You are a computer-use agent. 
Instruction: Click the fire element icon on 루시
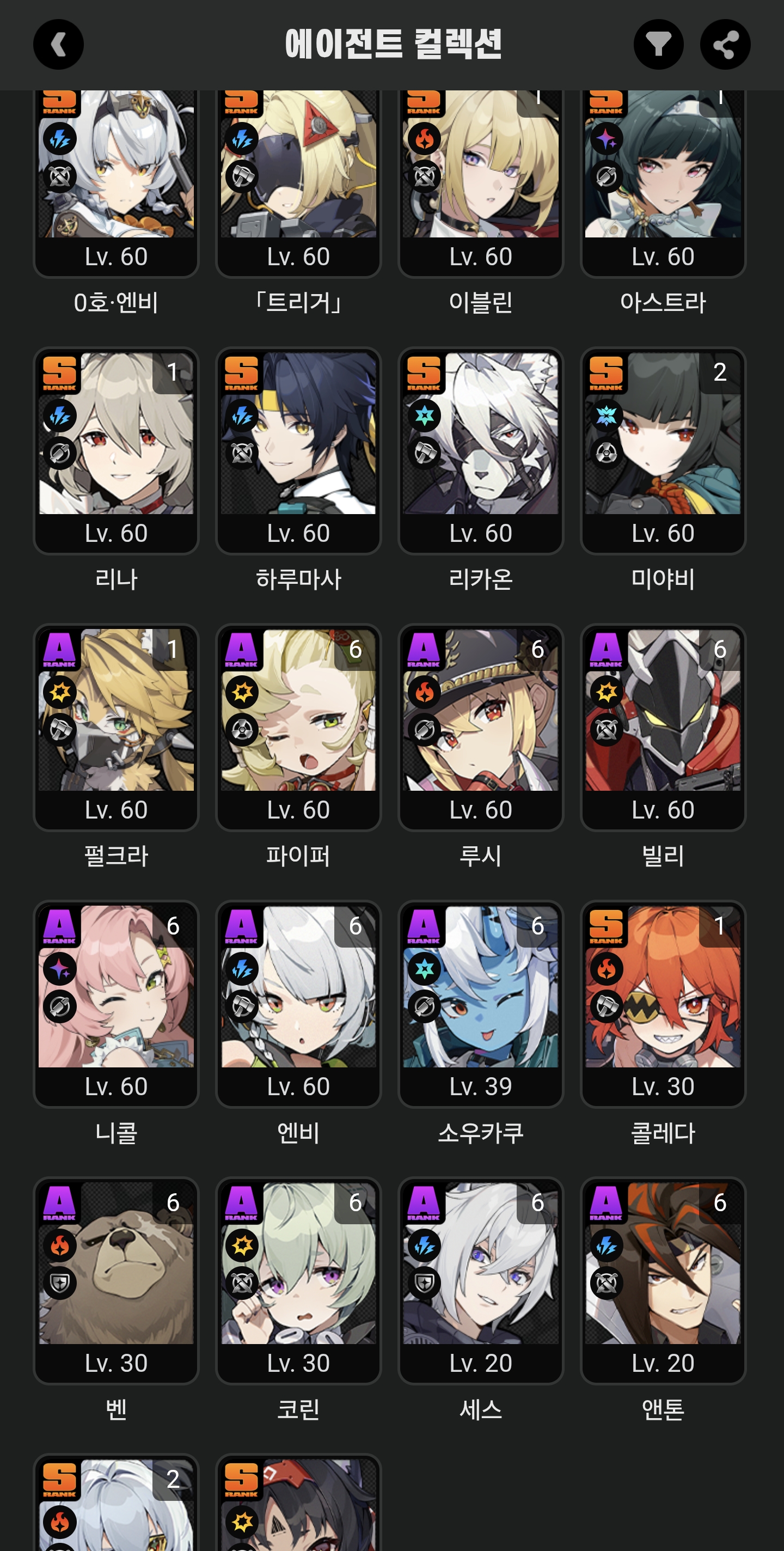tap(424, 692)
